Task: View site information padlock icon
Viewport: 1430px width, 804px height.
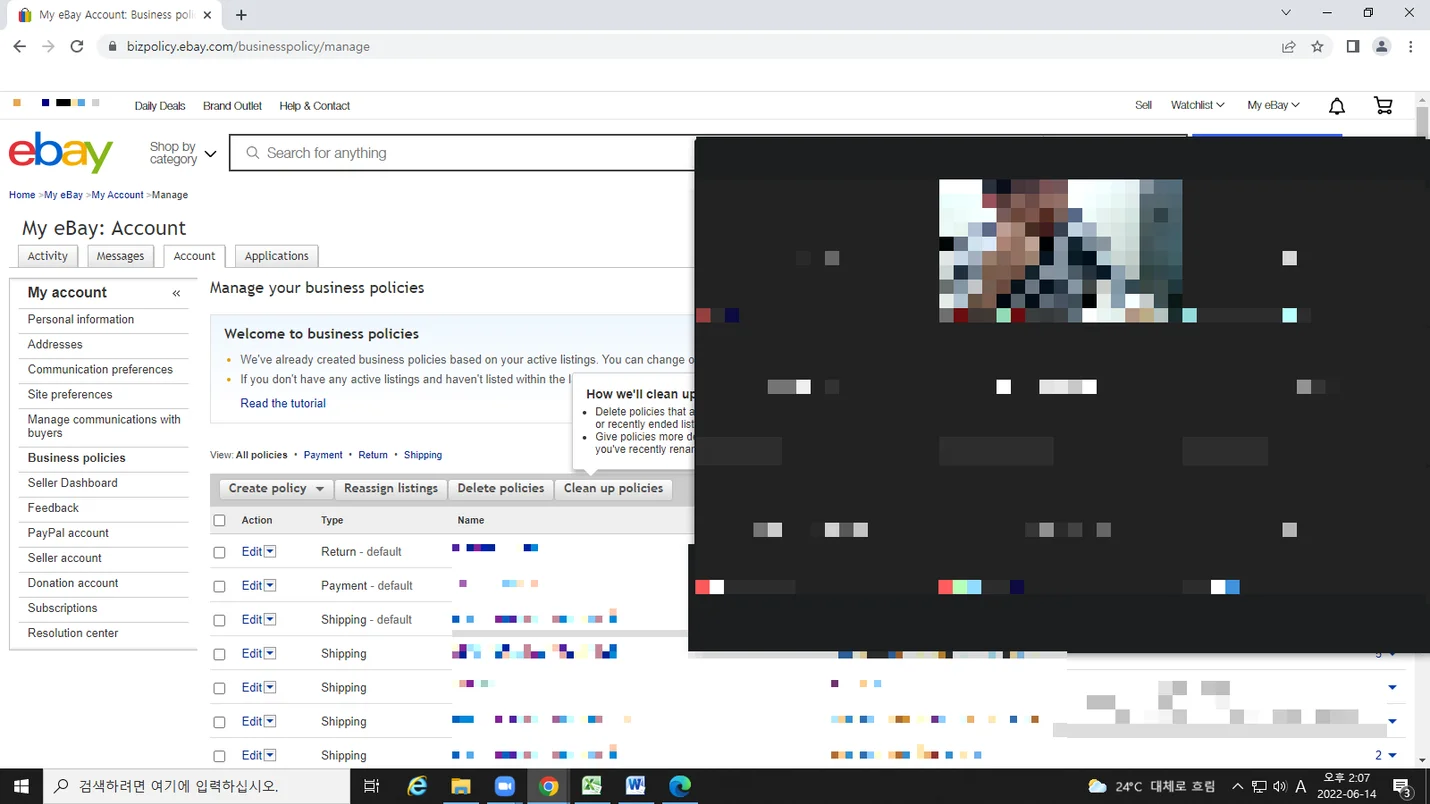Action: pos(111,47)
